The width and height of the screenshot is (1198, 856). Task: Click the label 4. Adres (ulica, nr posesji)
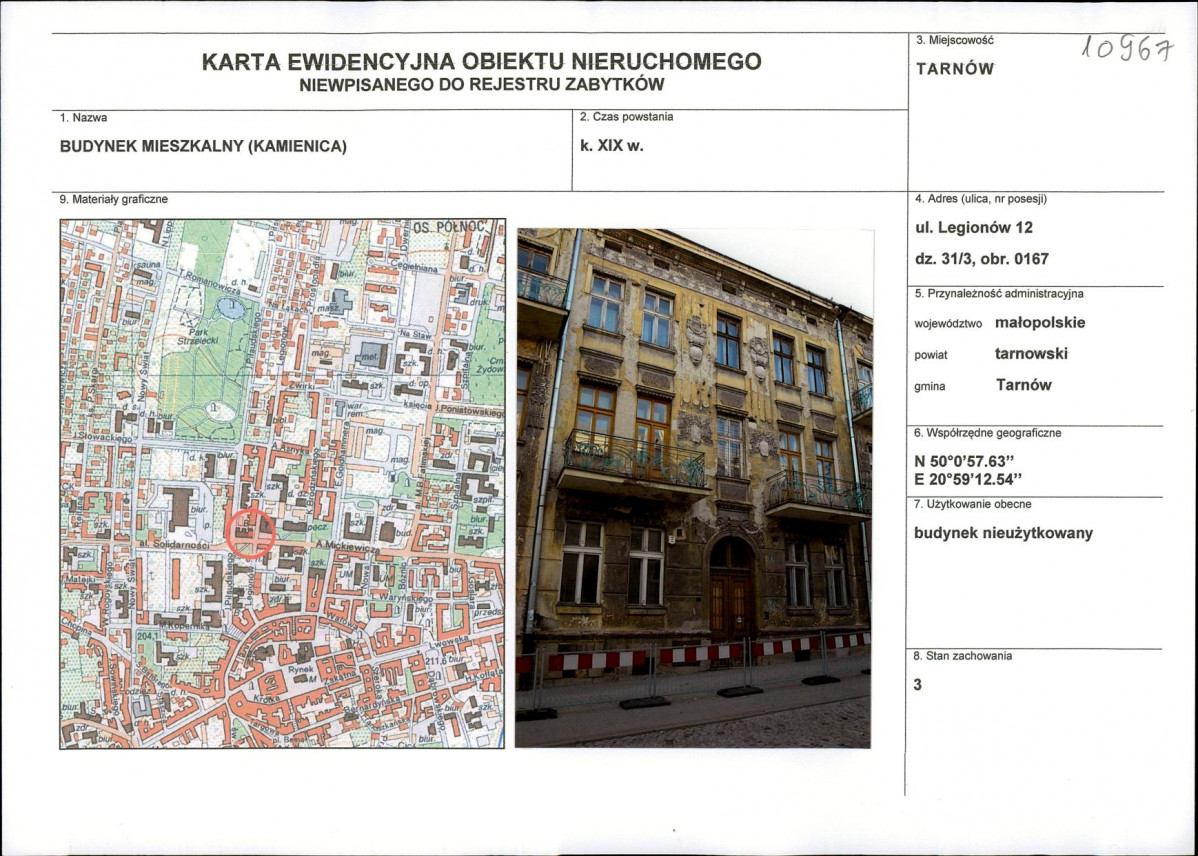point(981,199)
